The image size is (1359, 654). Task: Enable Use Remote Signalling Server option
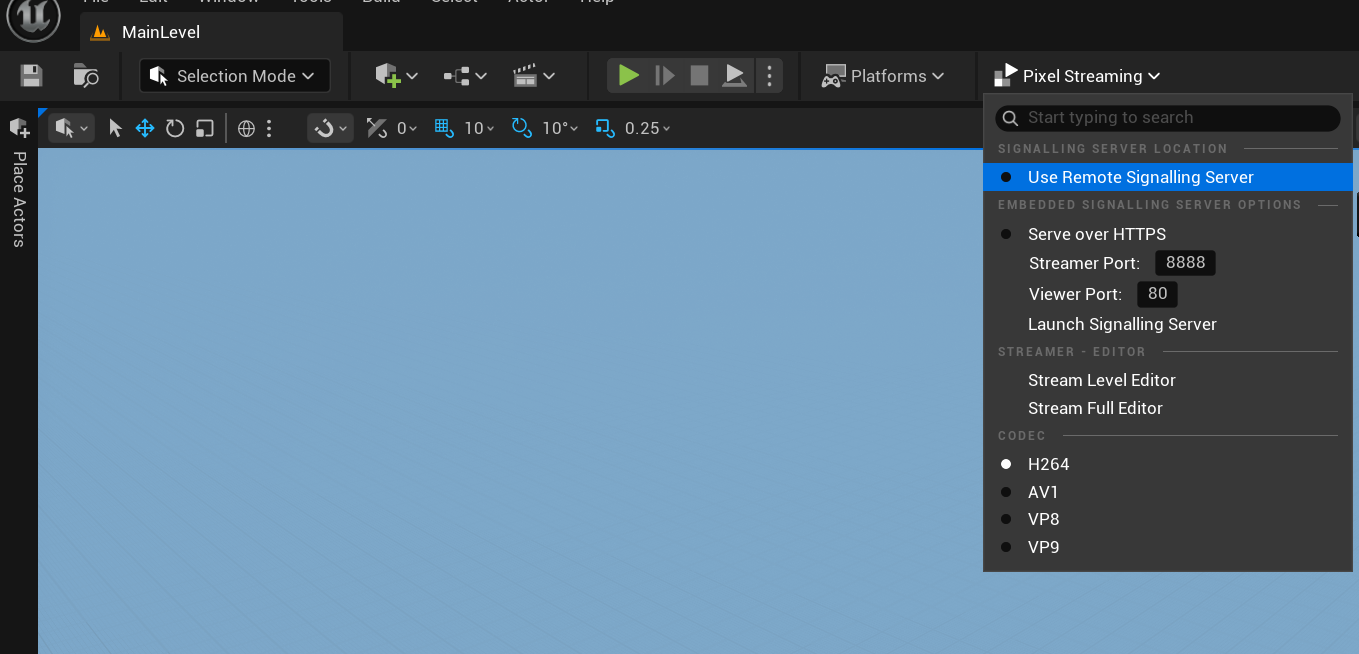1140,177
